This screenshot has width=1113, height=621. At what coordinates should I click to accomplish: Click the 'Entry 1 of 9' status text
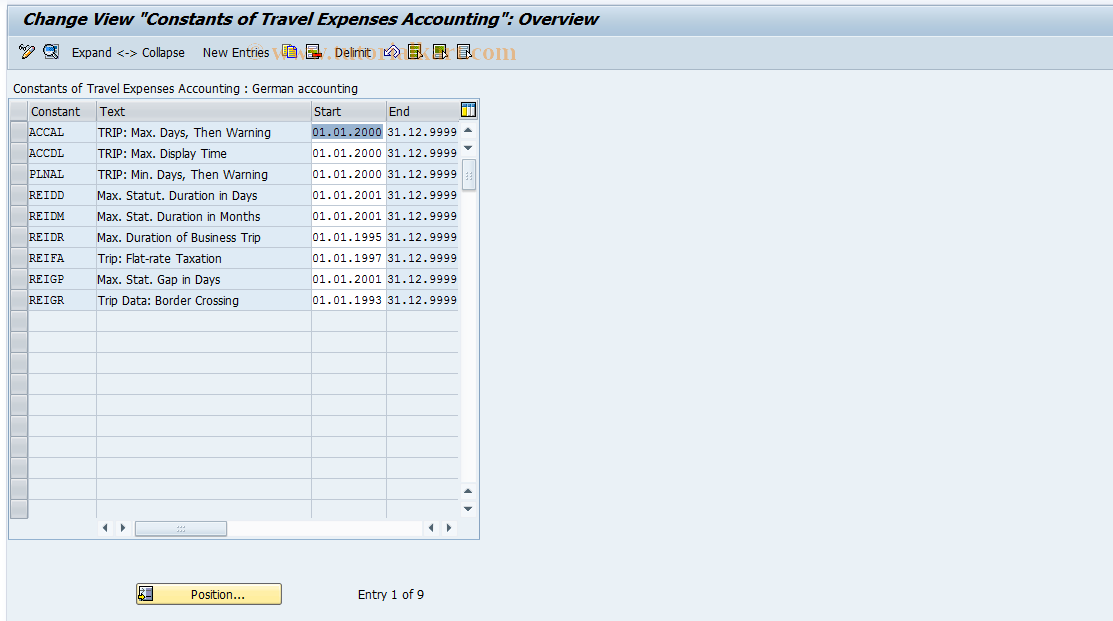tap(390, 595)
